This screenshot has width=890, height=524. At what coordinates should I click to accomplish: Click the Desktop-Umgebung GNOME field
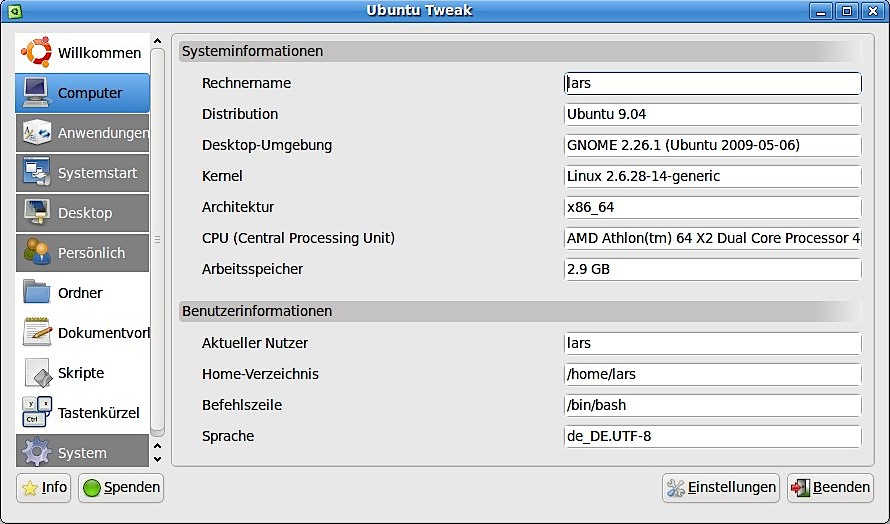(712, 145)
